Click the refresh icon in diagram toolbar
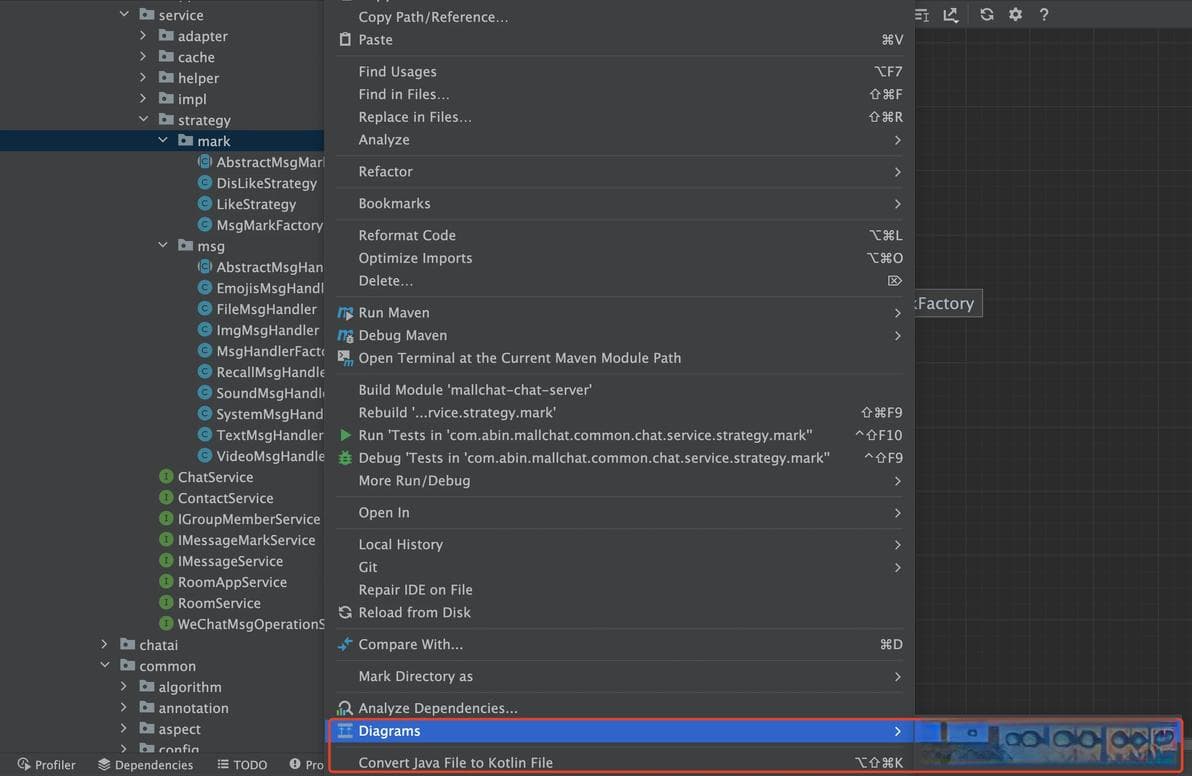 click(x=986, y=14)
